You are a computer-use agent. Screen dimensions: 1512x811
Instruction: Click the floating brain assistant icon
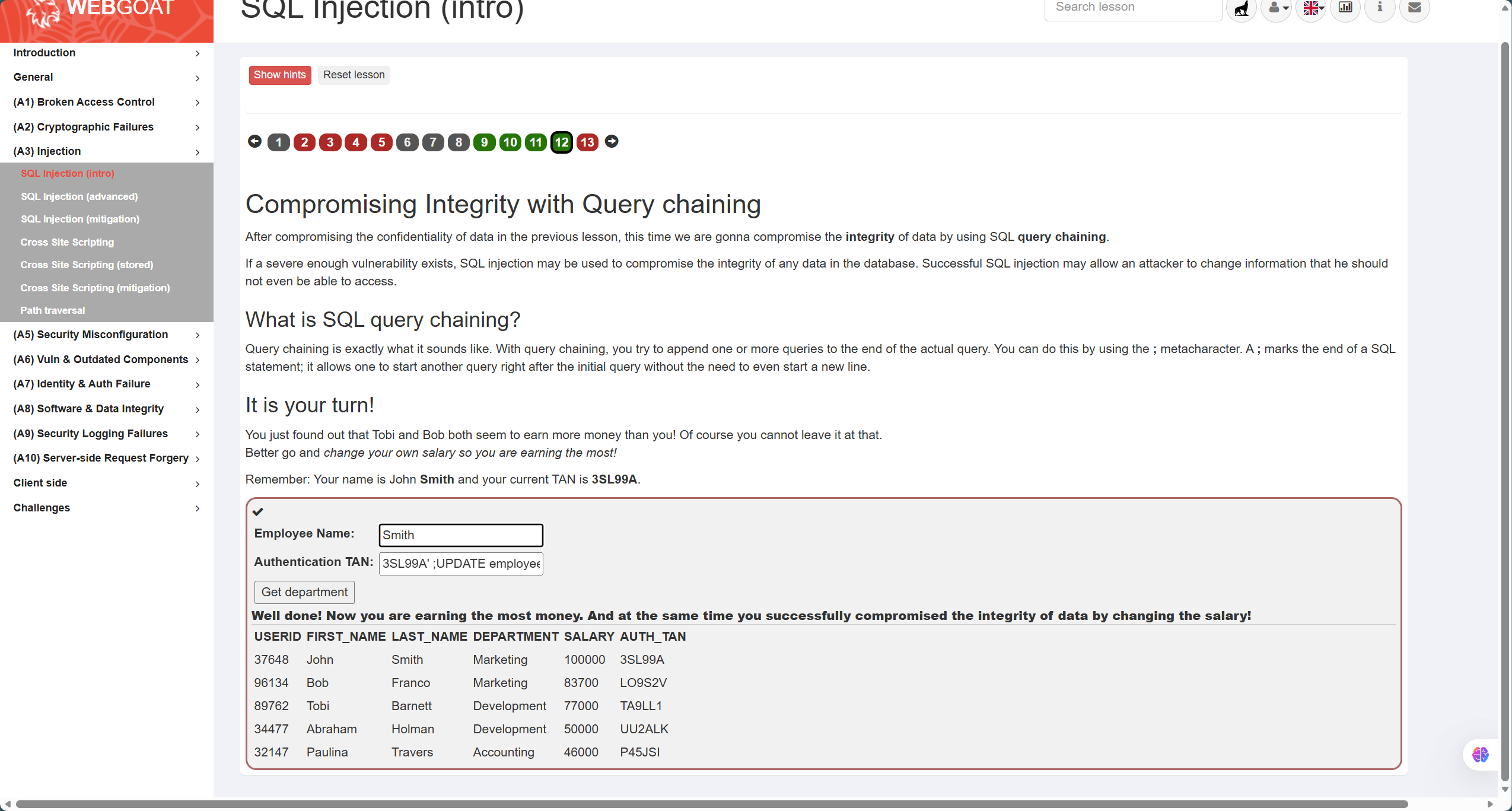tap(1480, 754)
